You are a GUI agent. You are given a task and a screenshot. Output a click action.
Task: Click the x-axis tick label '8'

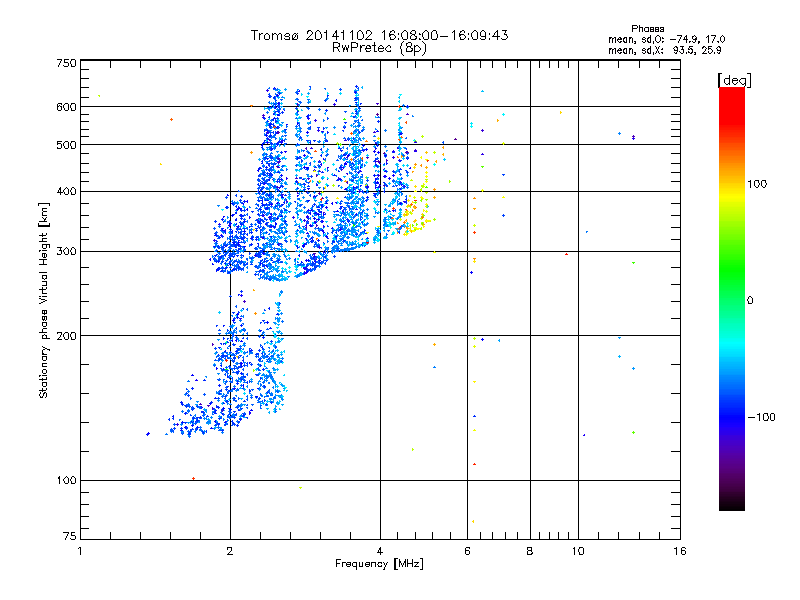coord(530,551)
